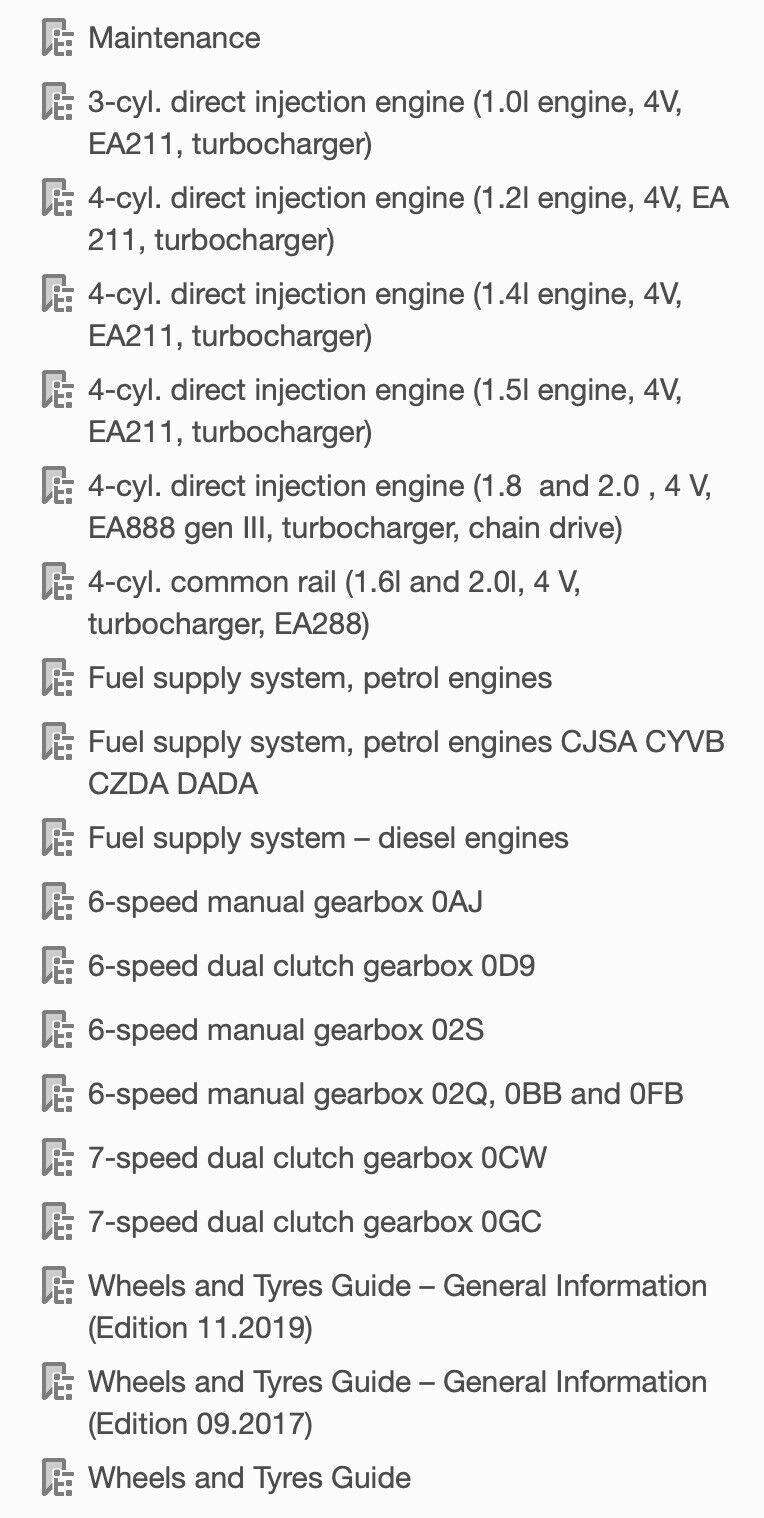The width and height of the screenshot is (764, 1518).
Task: Click icon next to 6-speed manual gearbox 0AJ
Action: 58,902
